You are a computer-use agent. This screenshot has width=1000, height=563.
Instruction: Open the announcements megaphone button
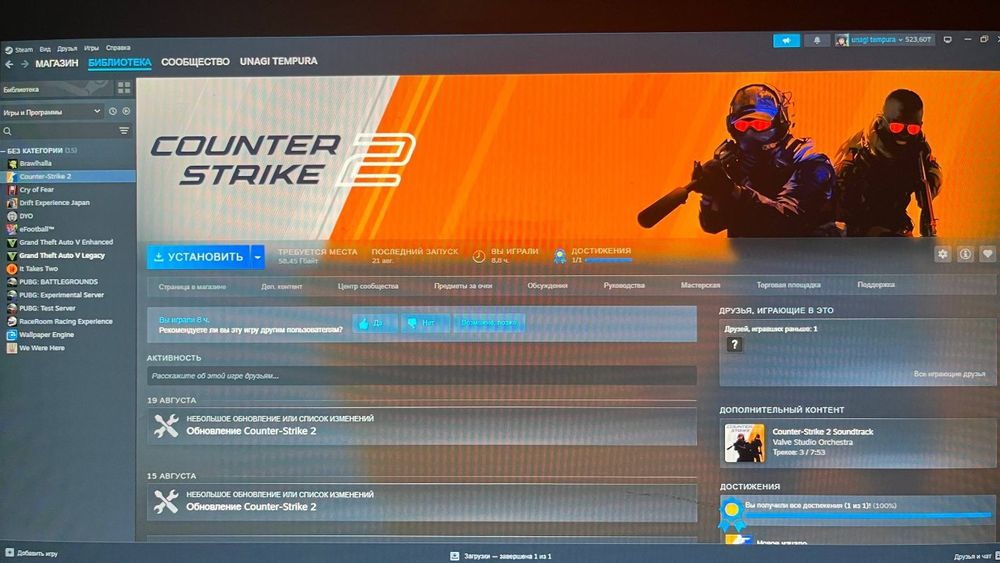(786, 41)
